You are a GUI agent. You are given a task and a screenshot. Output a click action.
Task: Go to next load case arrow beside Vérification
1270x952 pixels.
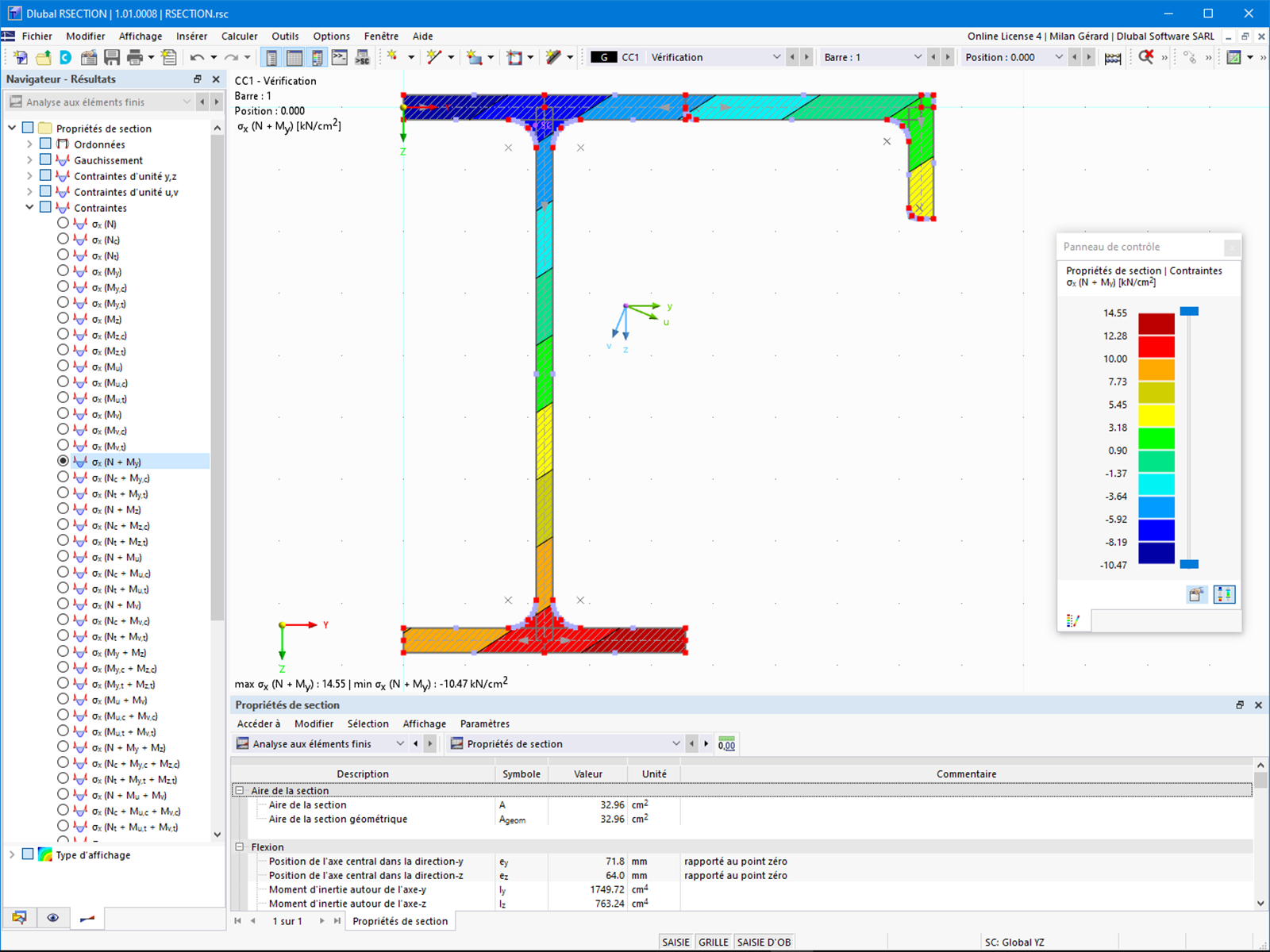pos(806,57)
